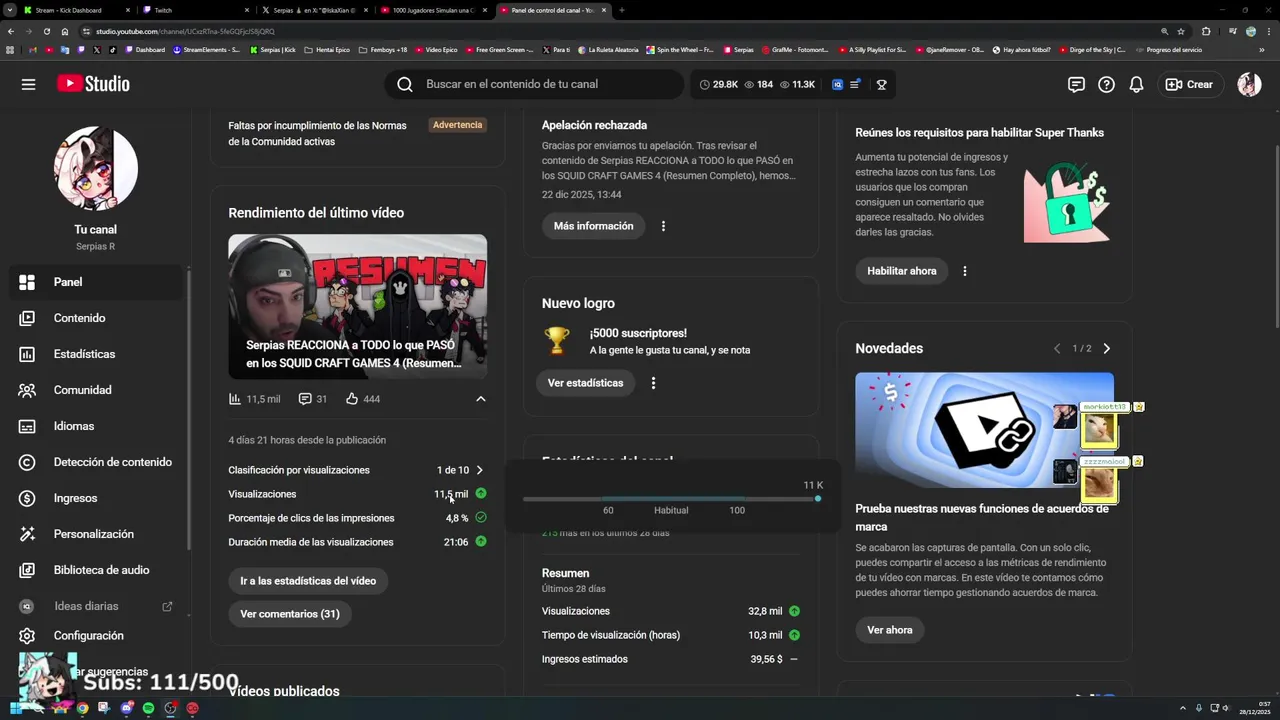Switch to 1000 Jugadores Simulan browser tab
Viewport: 1280px width, 720px height.
click(435, 10)
